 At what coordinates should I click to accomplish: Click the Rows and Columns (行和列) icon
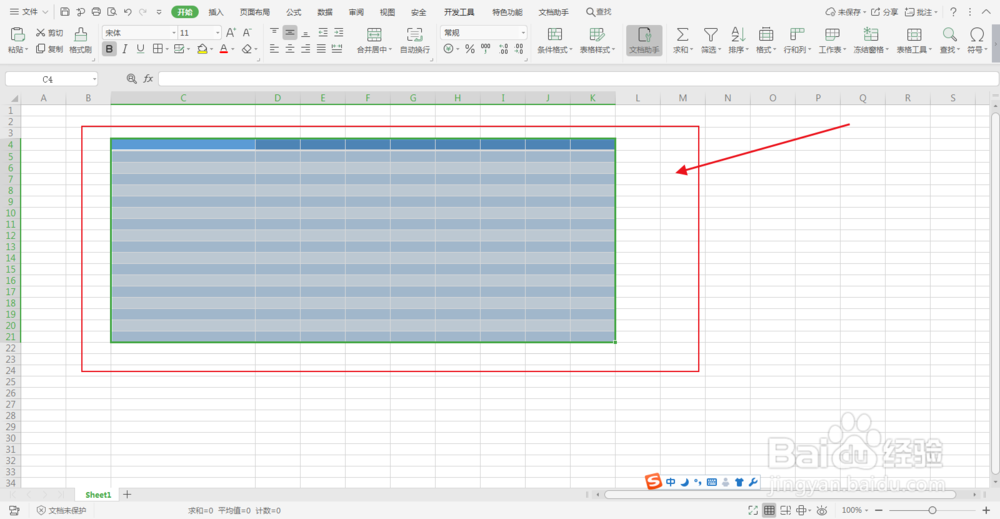797,34
